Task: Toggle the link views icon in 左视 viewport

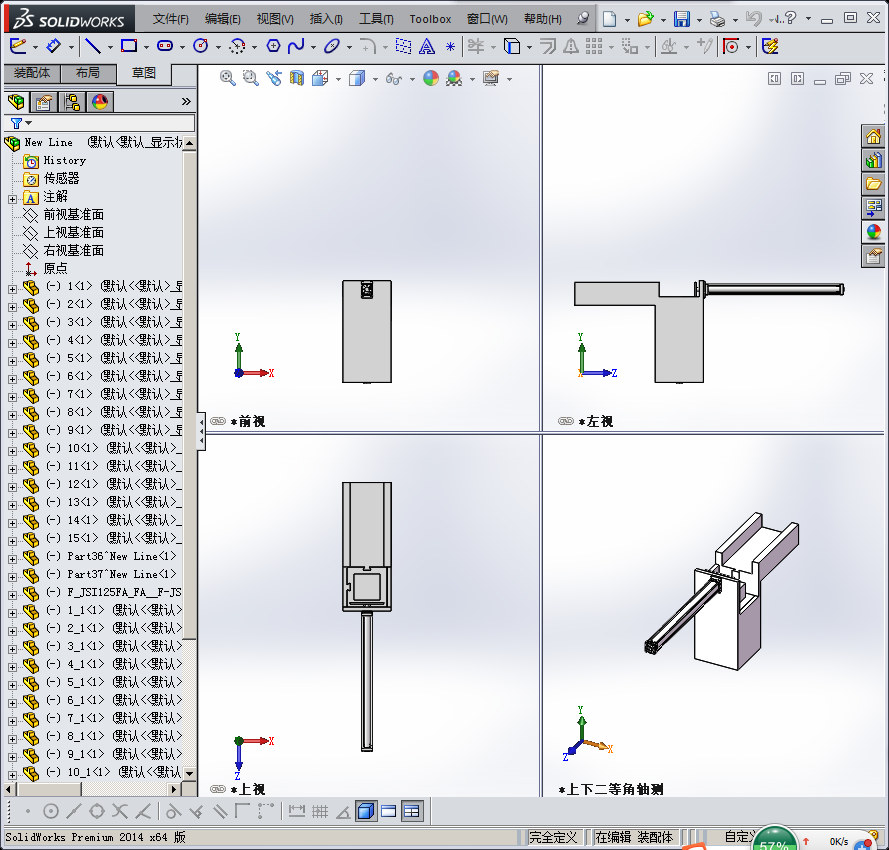Action: pos(566,421)
